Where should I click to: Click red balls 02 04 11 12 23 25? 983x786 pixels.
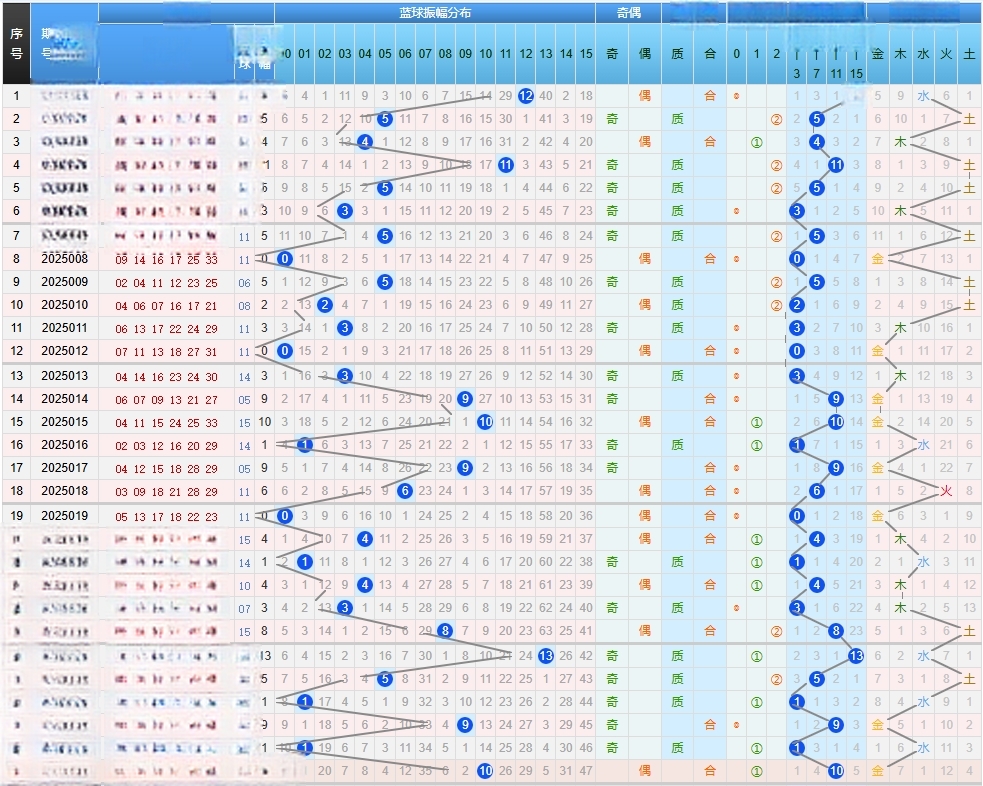tap(166, 283)
